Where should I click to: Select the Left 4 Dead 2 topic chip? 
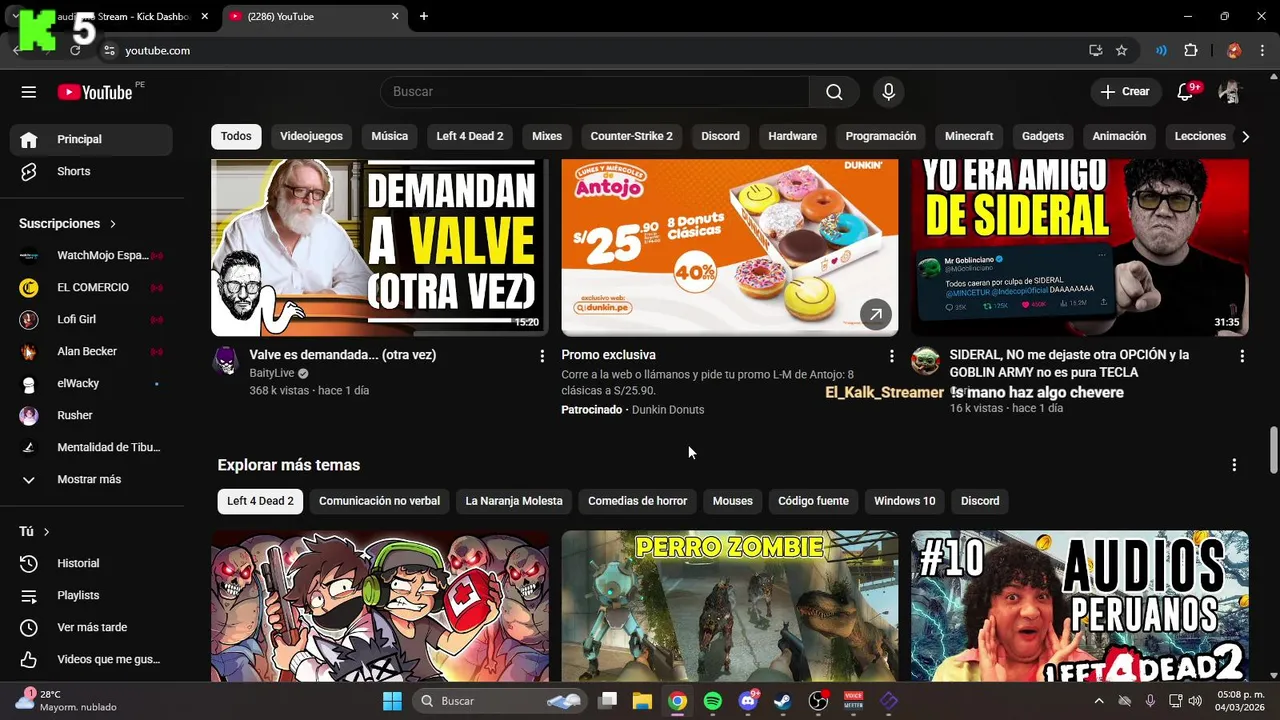[x=260, y=501]
